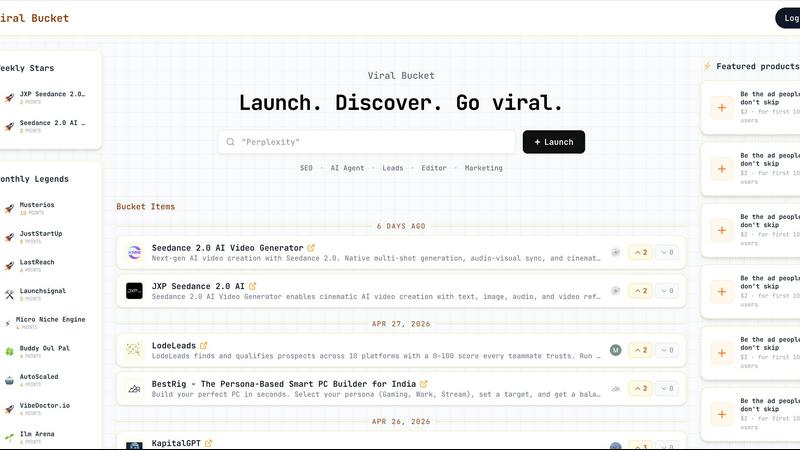Open VibeDoctor.io in Monthly Legends
Image resolution: width=800 pixels, height=450 pixels.
45,406
